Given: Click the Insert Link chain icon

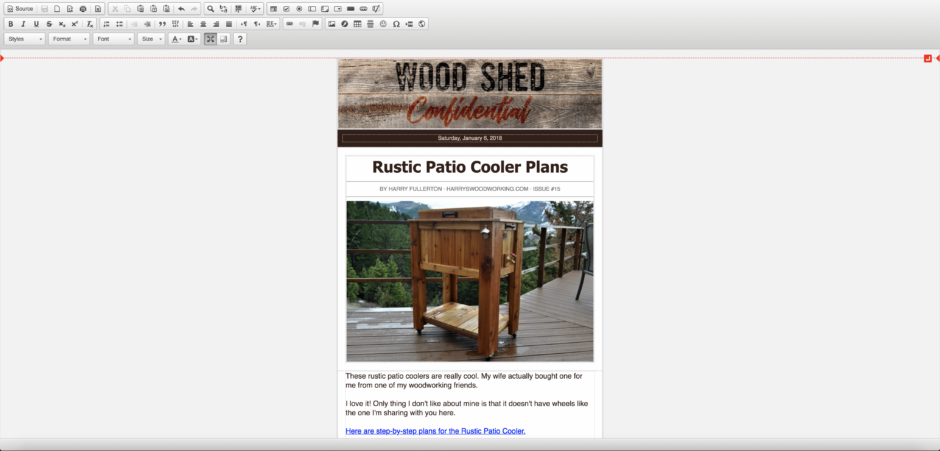Looking at the screenshot, I should [x=289, y=24].
